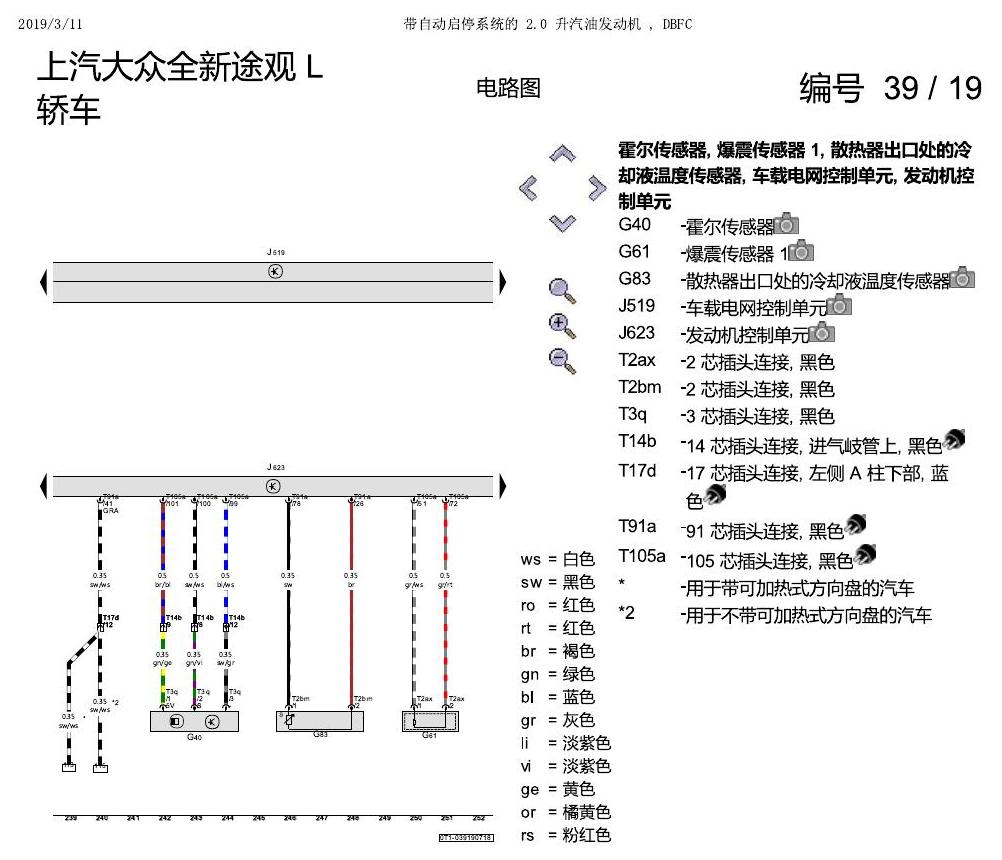Click the color legend entry br = 褐色
The width and height of the screenshot is (1002, 860).
(x=557, y=652)
